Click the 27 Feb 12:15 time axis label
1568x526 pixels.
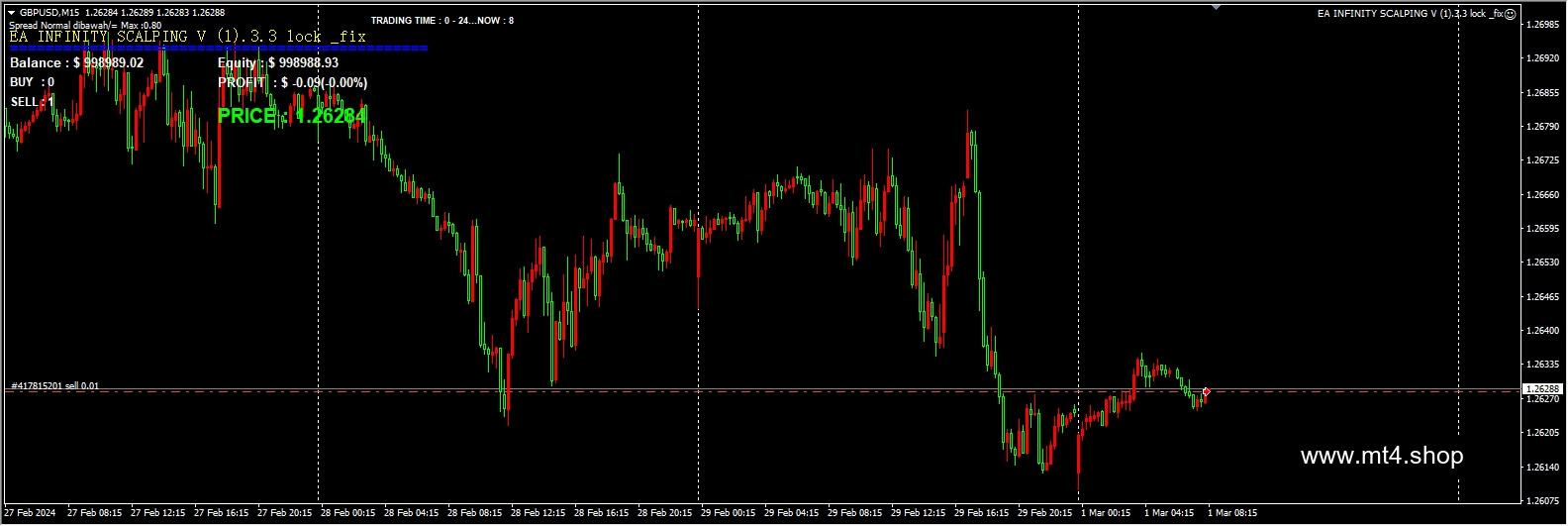pos(158,513)
